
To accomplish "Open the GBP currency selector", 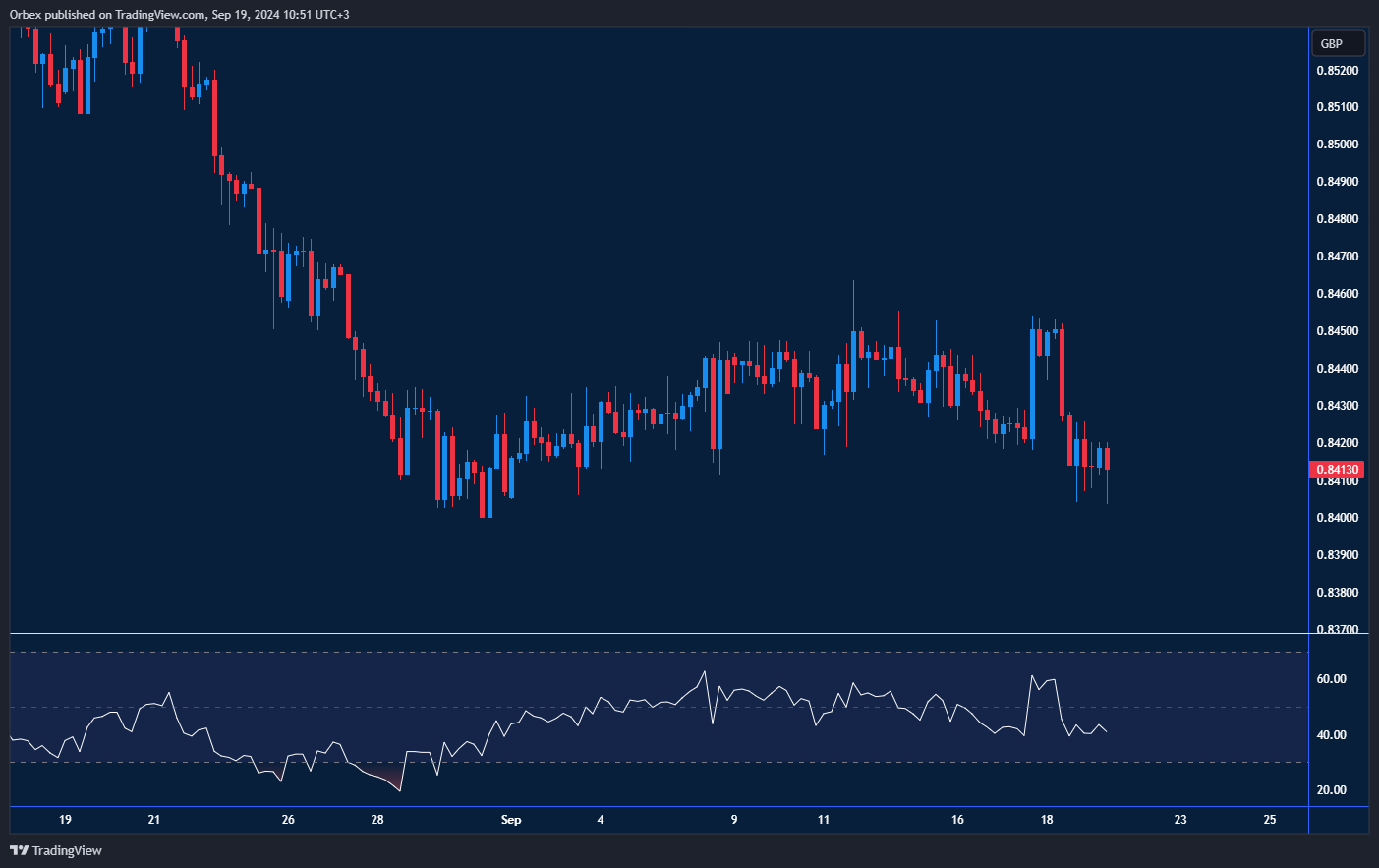I will (x=1338, y=43).
